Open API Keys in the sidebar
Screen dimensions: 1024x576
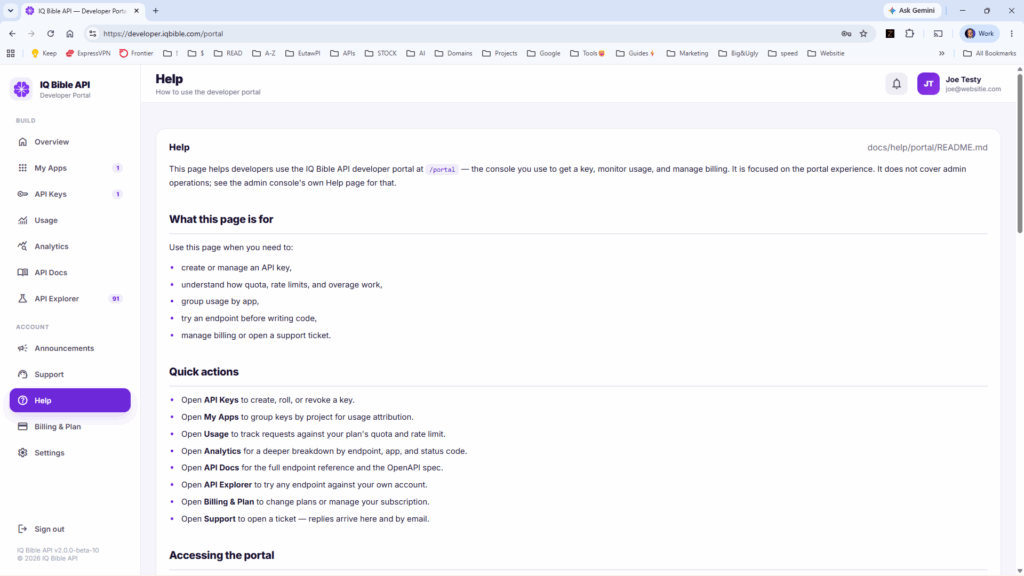coord(70,194)
